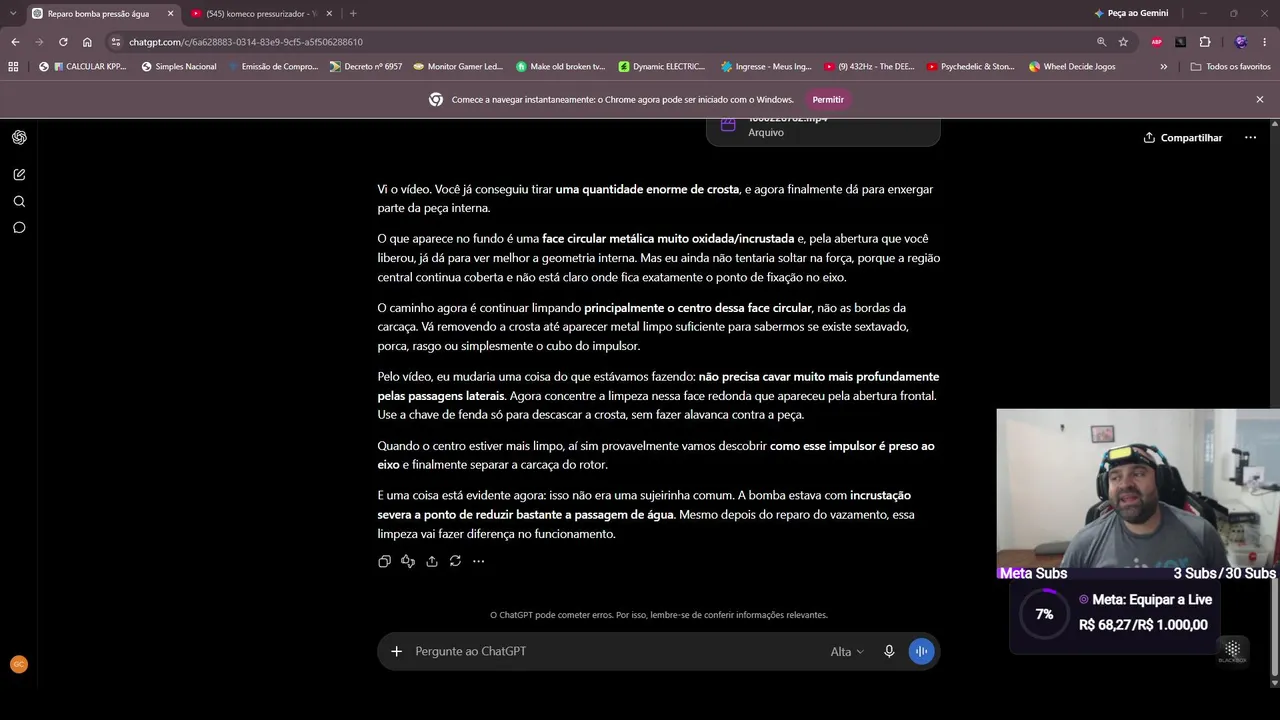Open the dark extension icon beside ABP
This screenshot has width=1280, height=720.
tap(1181, 42)
